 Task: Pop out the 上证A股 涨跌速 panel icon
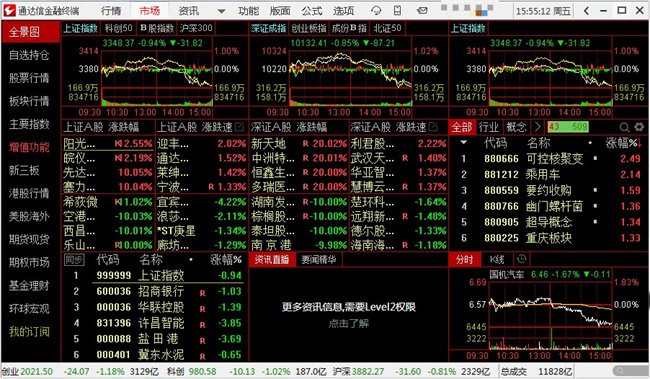pyautogui.click(x=240, y=127)
